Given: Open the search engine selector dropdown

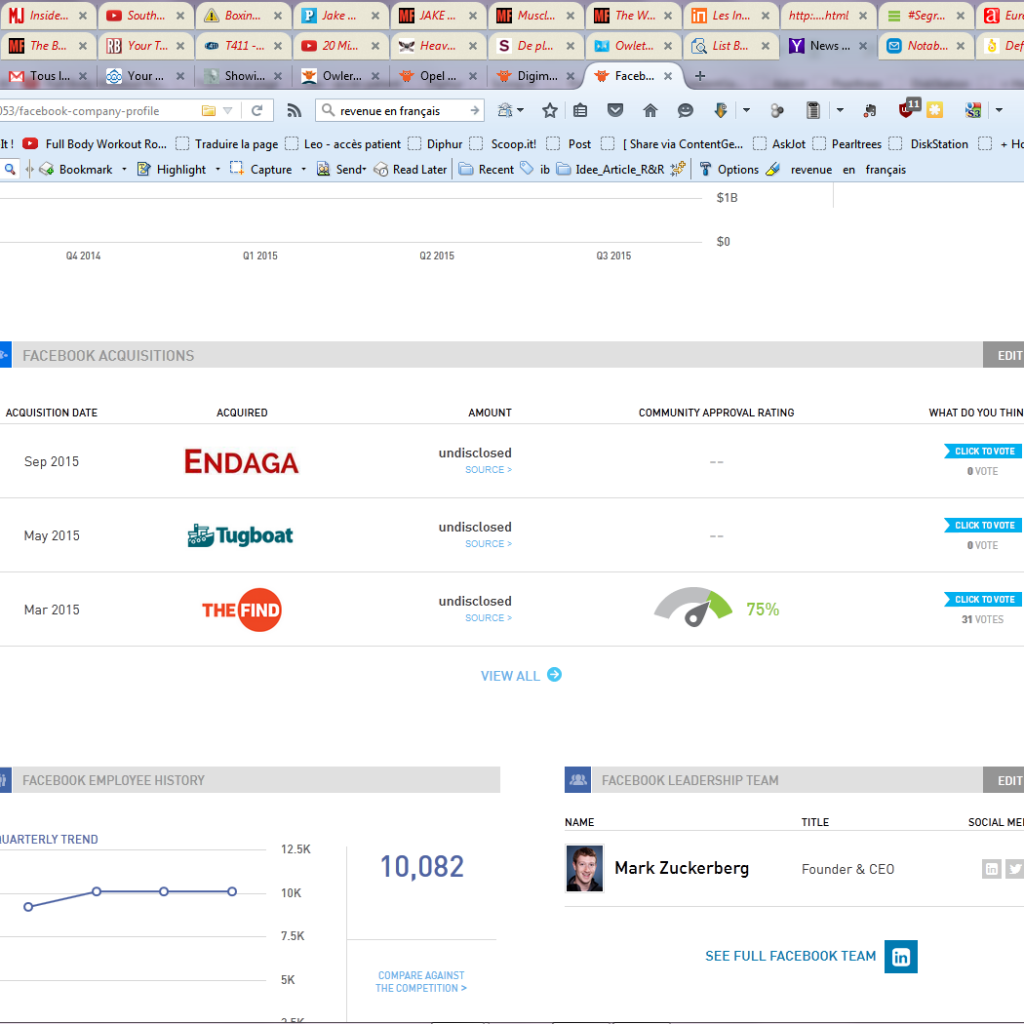Looking at the screenshot, I should (x=328, y=110).
